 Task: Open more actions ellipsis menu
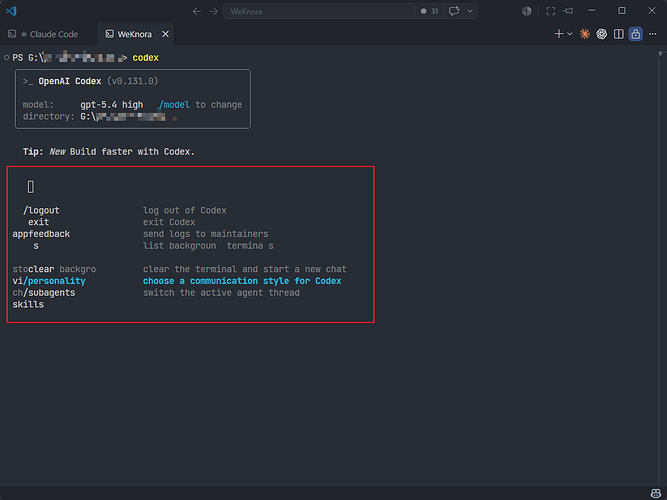(653, 34)
